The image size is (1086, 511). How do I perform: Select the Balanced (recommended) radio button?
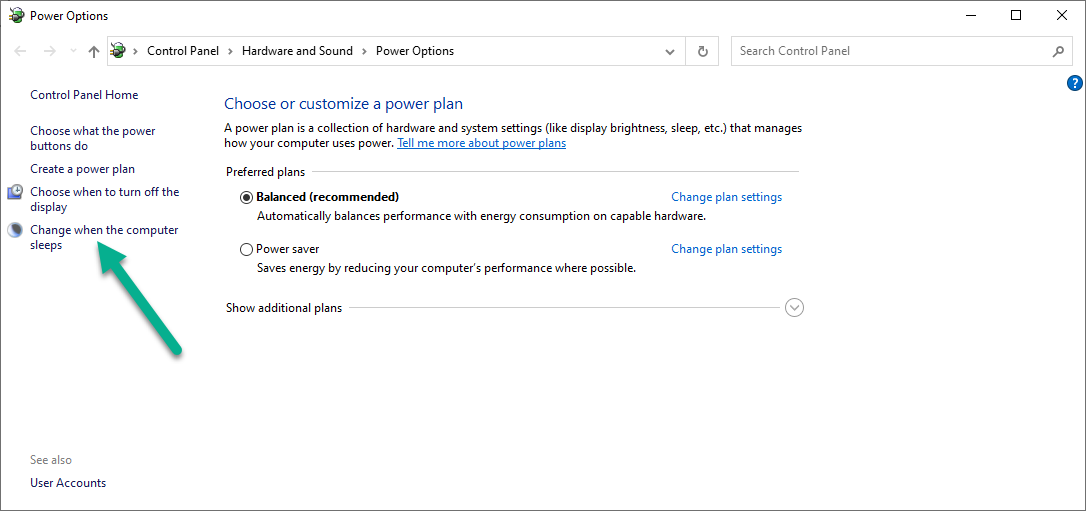pos(247,197)
